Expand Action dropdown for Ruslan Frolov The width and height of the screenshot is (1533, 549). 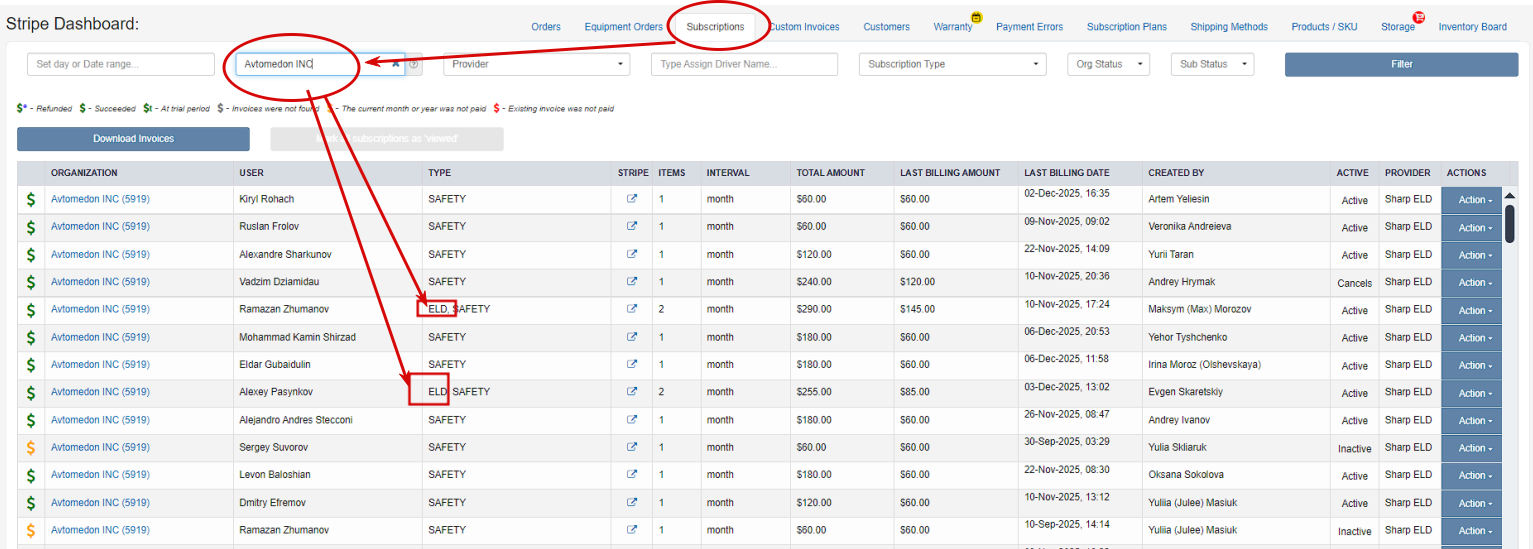click(1471, 228)
